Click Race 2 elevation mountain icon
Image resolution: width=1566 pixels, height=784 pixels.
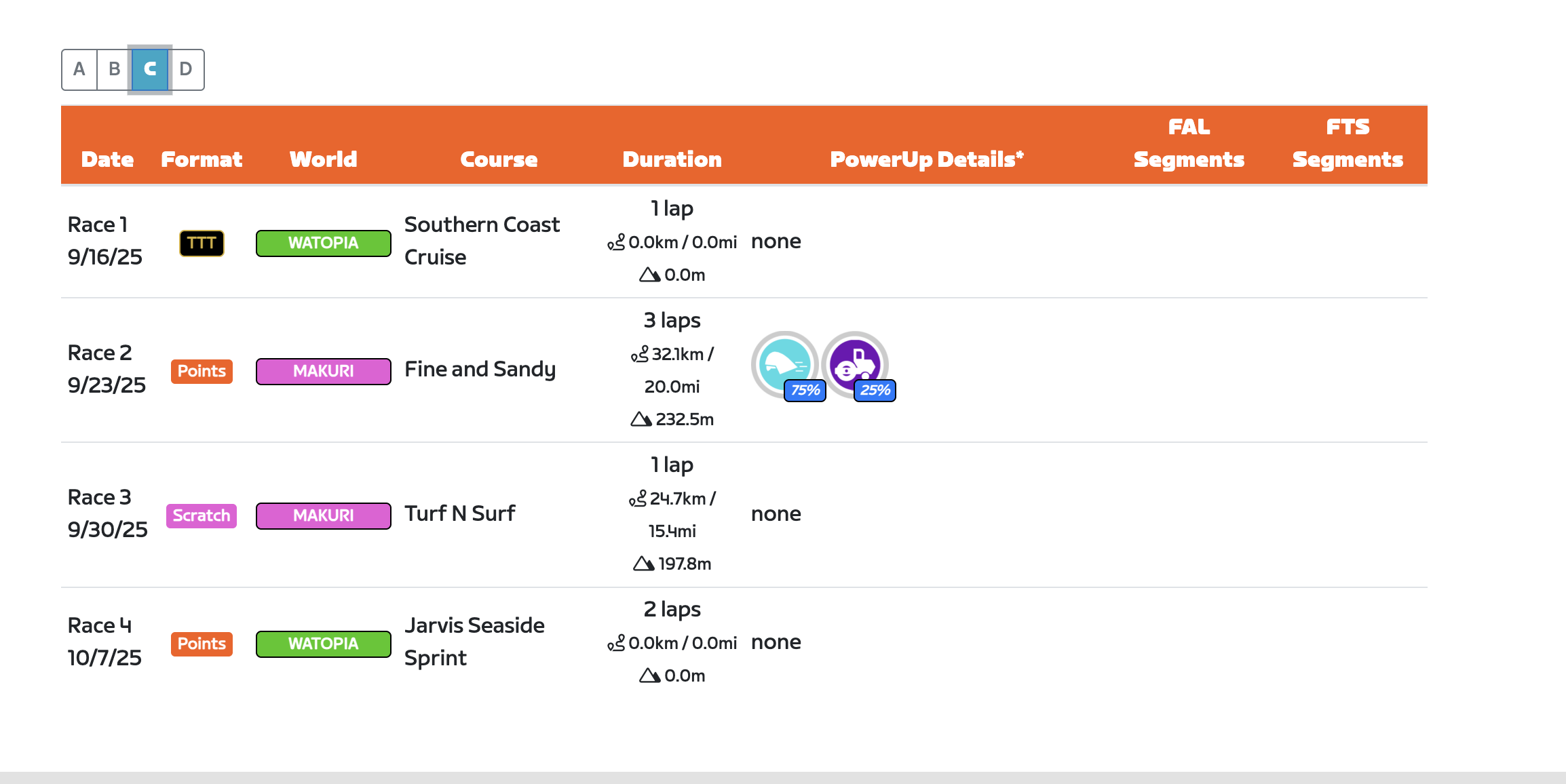(641, 419)
